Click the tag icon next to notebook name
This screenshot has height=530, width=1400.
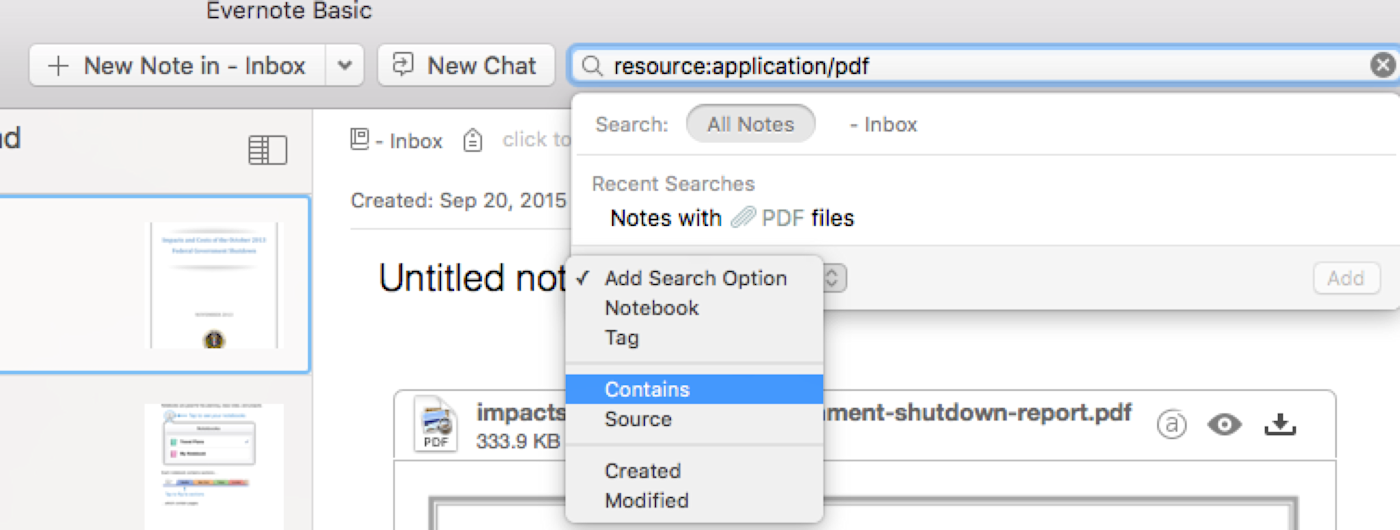click(473, 141)
